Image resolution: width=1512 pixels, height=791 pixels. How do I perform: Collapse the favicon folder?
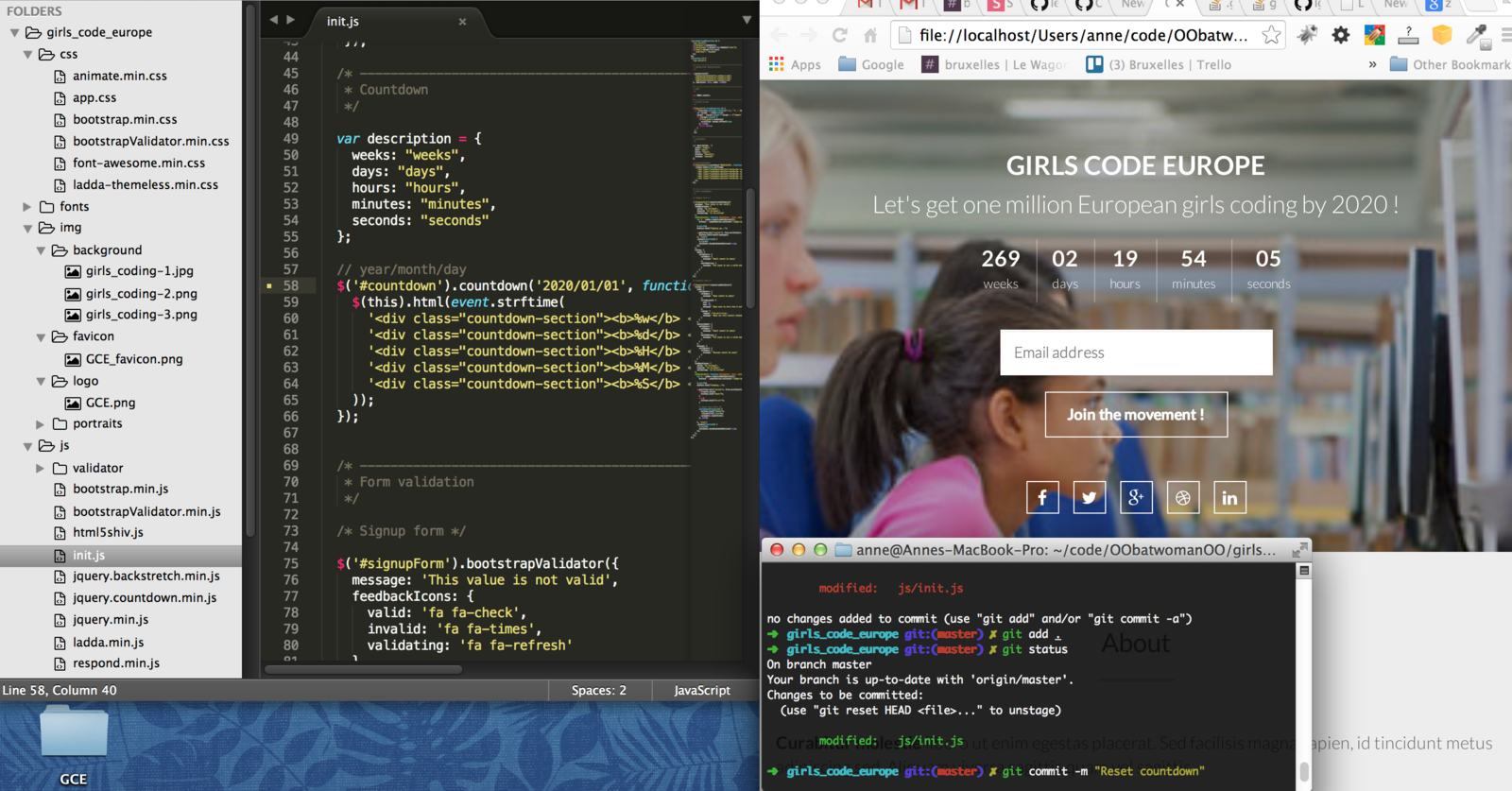(41, 337)
